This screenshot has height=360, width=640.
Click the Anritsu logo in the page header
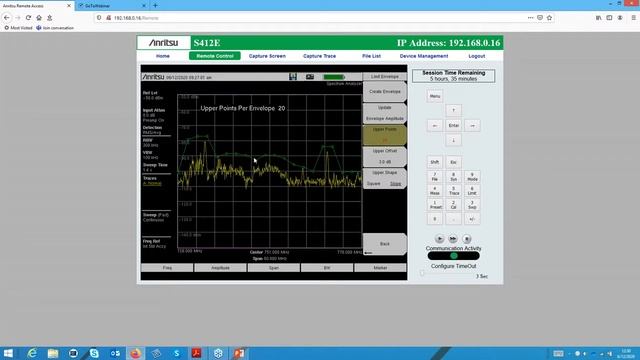pyautogui.click(x=164, y=43)
